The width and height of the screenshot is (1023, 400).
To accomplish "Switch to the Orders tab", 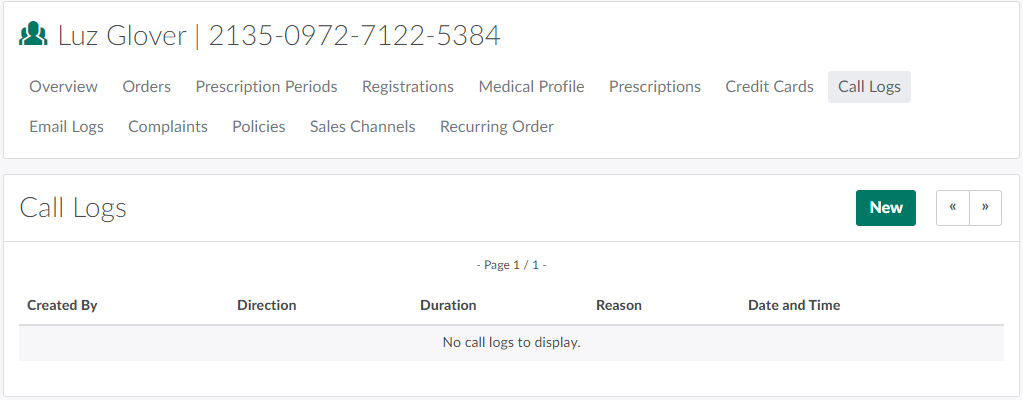I will (x=147, y=87).
